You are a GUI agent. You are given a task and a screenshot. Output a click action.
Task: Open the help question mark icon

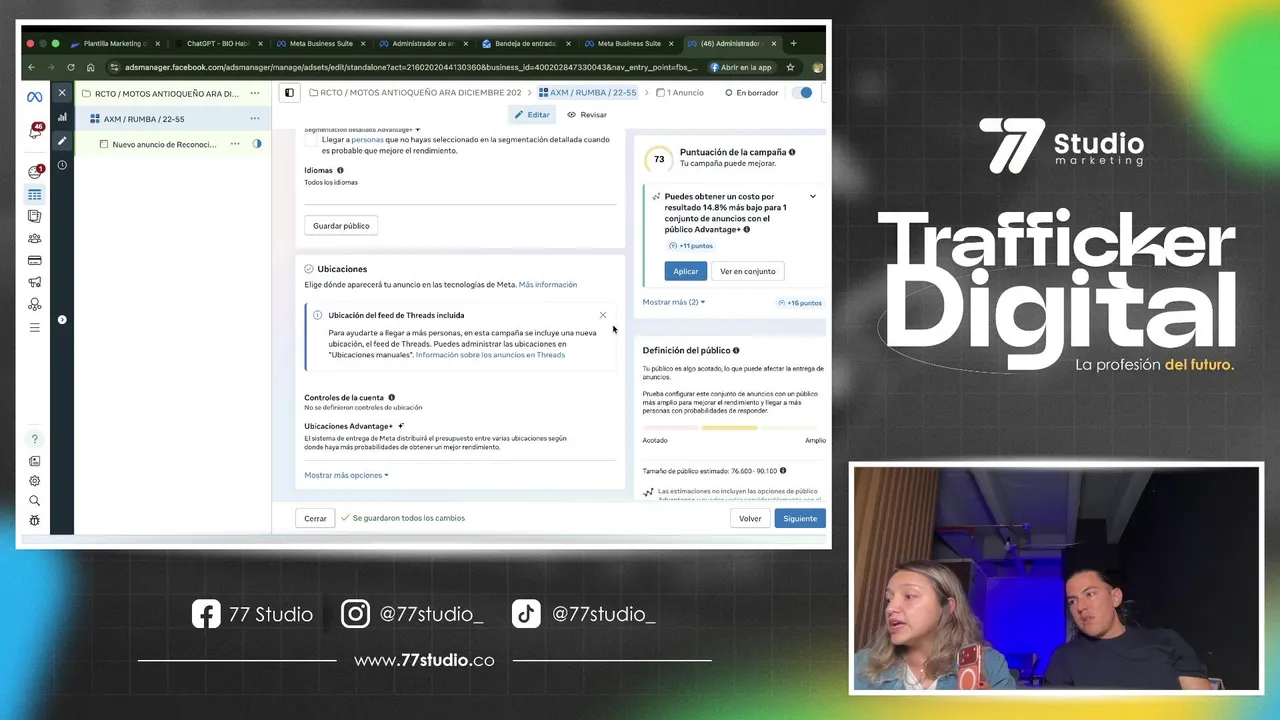(35, 439)
